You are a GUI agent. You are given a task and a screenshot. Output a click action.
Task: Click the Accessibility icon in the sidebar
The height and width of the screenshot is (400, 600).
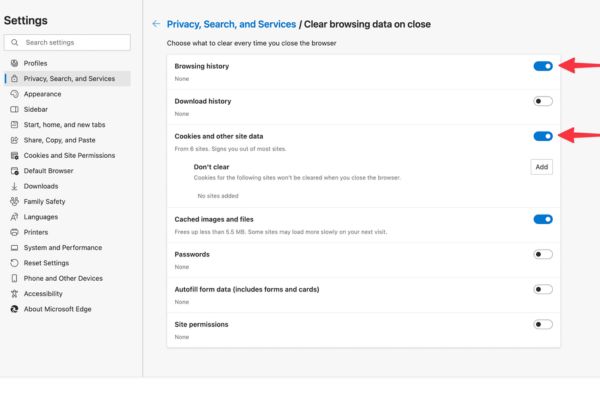14,294
